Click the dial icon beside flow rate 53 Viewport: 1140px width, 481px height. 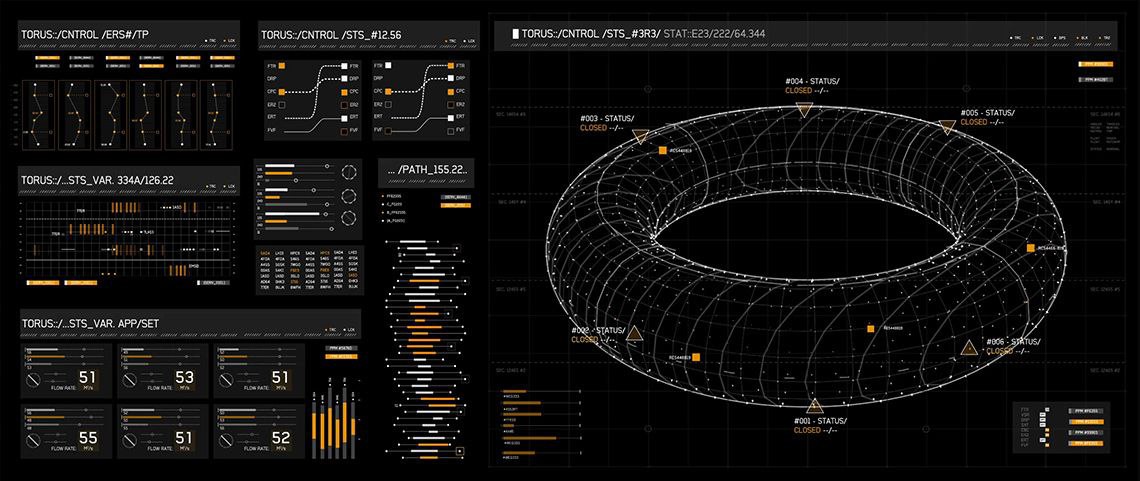130,379
